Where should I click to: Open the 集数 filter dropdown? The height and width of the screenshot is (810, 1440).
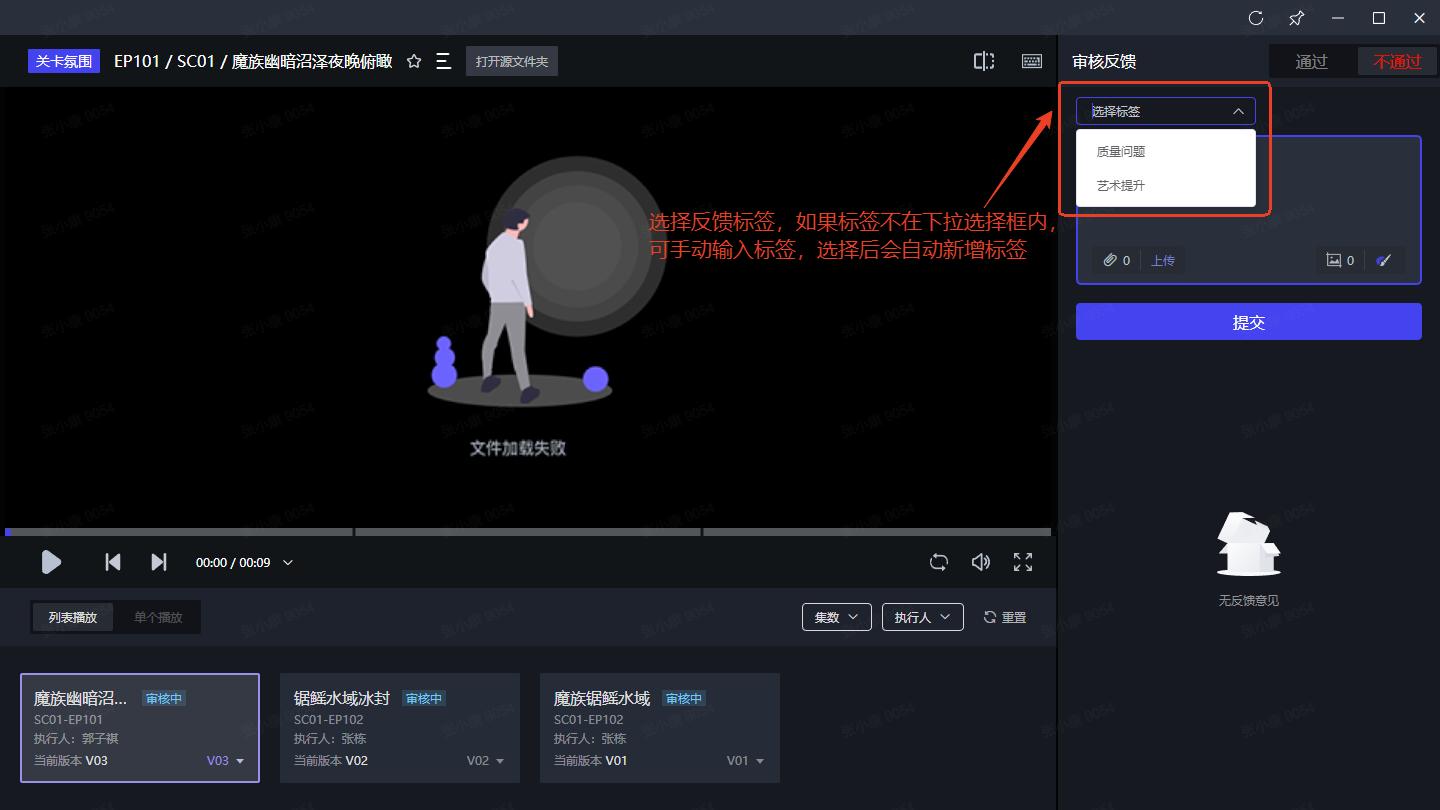836,617
